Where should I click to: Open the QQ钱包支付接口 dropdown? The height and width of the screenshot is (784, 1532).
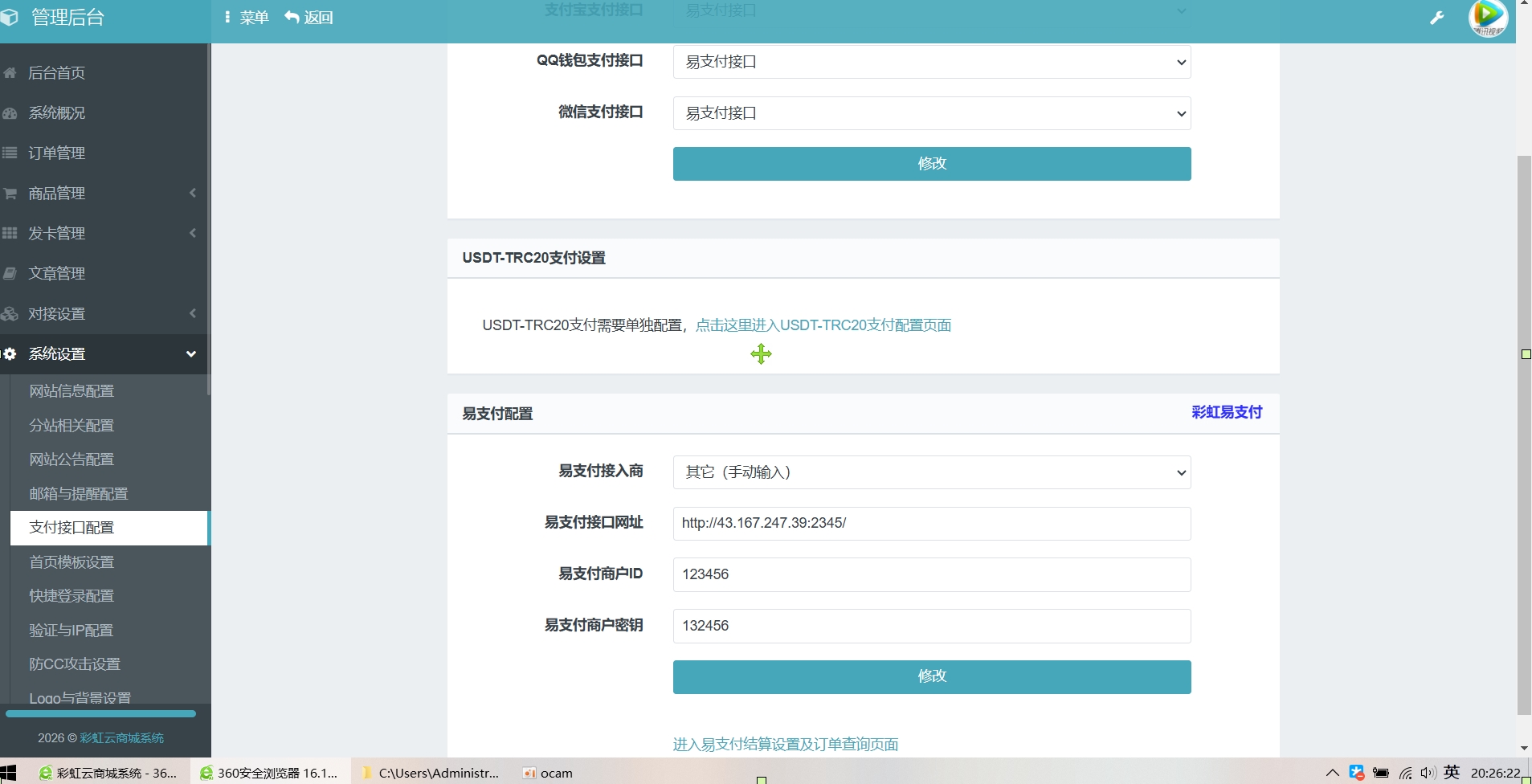click(x=932, y=62)
